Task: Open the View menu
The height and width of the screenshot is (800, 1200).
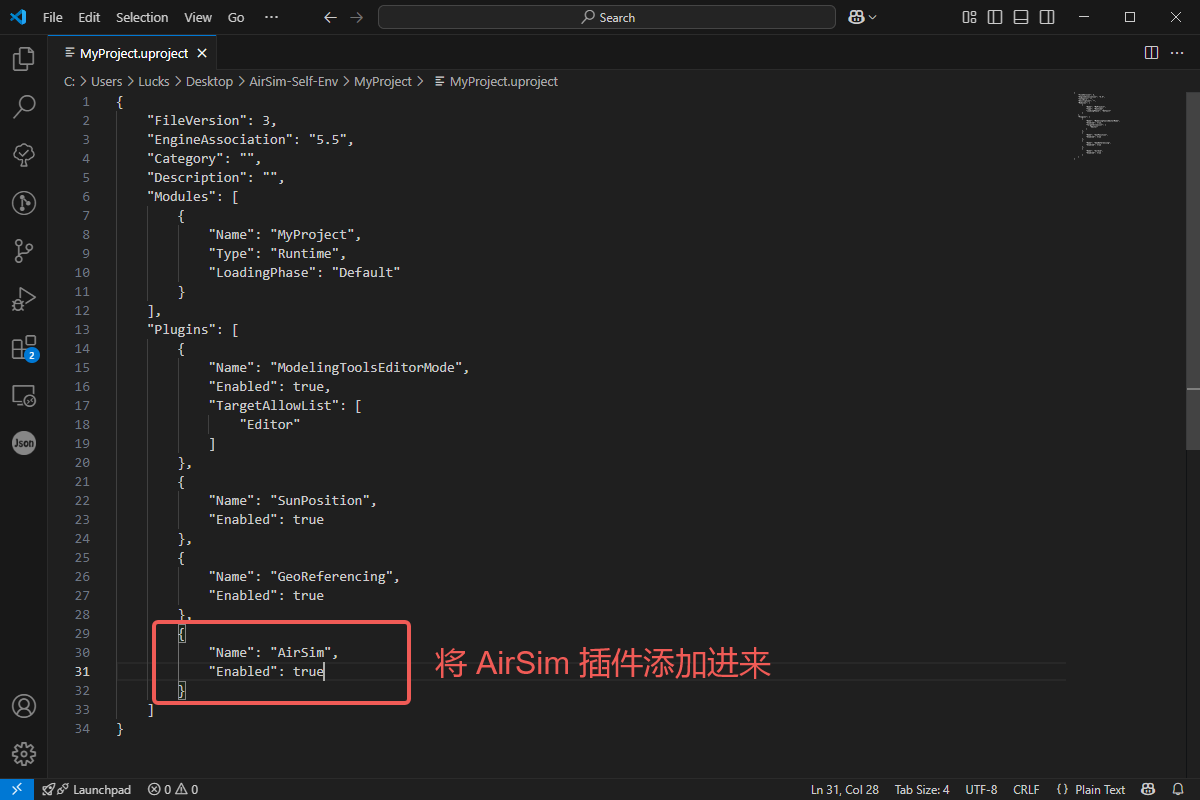Action: point(198,17)
